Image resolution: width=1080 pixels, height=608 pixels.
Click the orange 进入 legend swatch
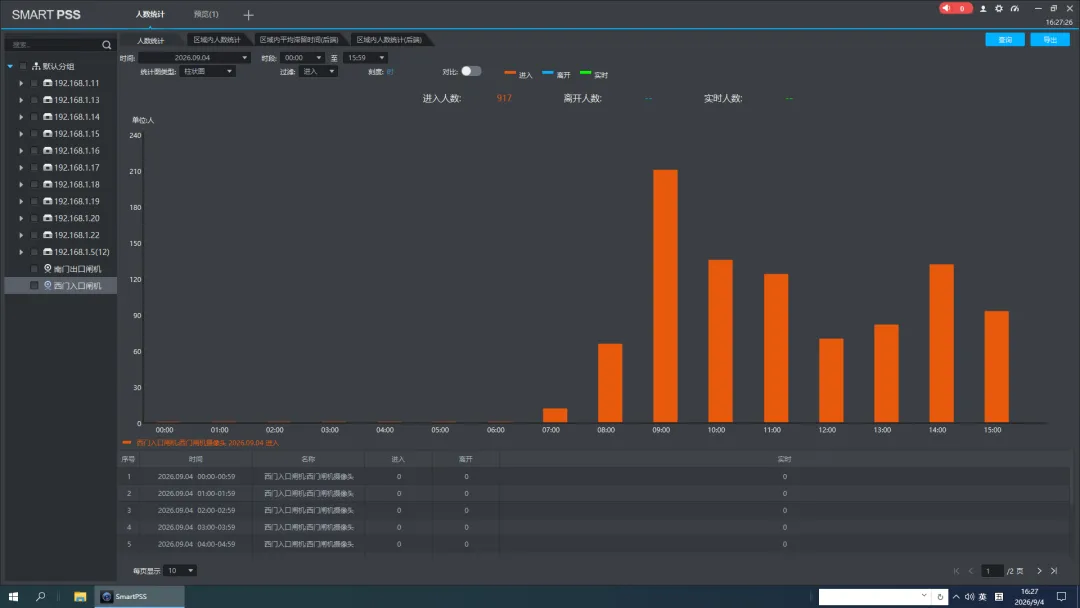(510, 72)
